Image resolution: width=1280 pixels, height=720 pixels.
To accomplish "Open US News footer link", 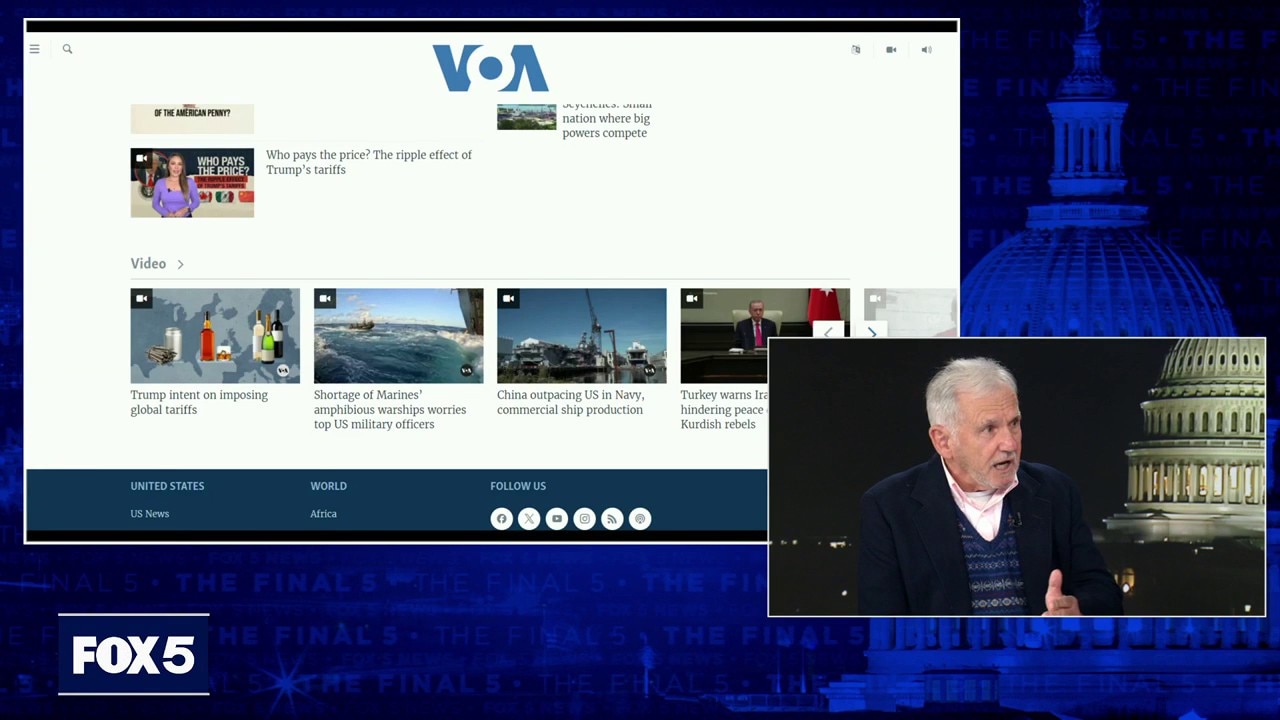I will (149, 514).
